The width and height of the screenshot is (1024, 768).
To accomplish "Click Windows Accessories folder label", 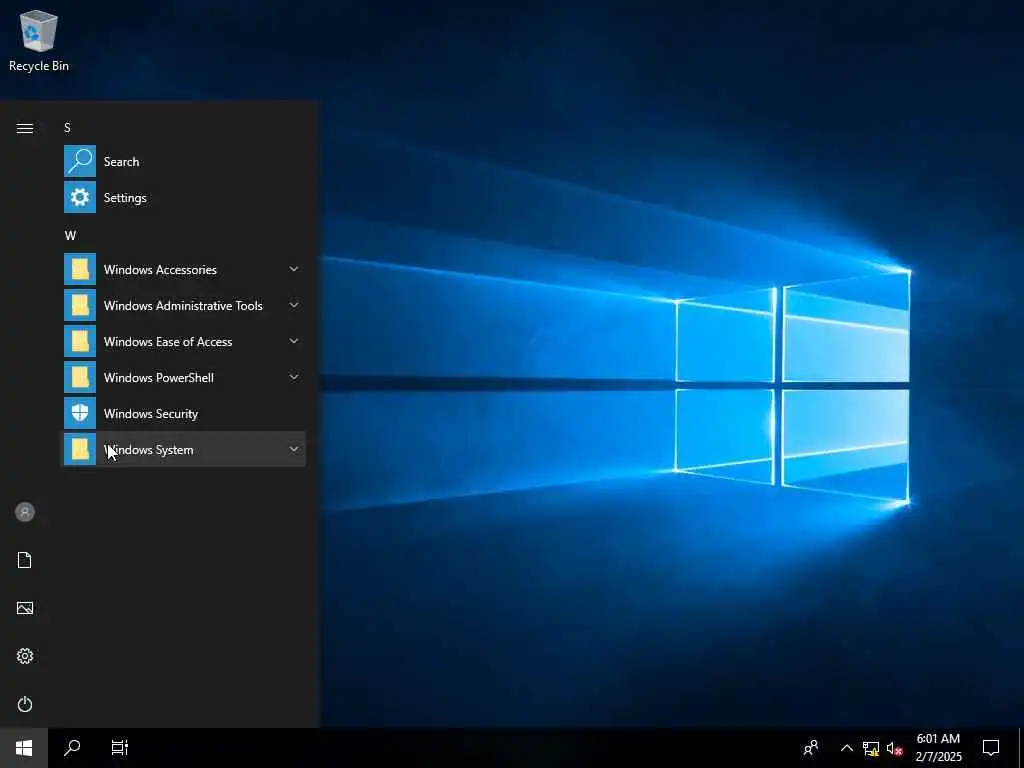I will coord(160,270).
